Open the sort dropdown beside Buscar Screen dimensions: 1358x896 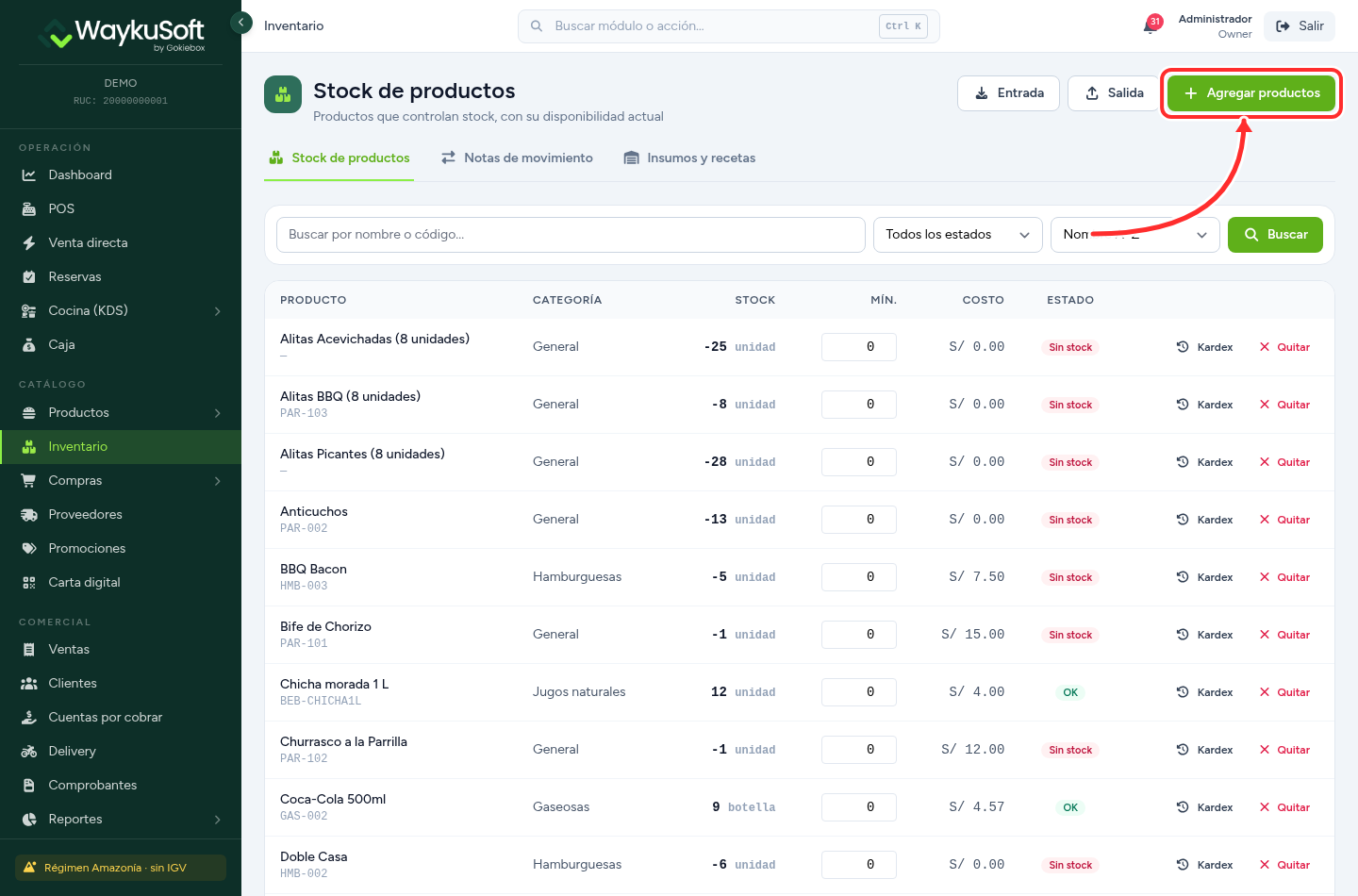[x=1135, y=235]
